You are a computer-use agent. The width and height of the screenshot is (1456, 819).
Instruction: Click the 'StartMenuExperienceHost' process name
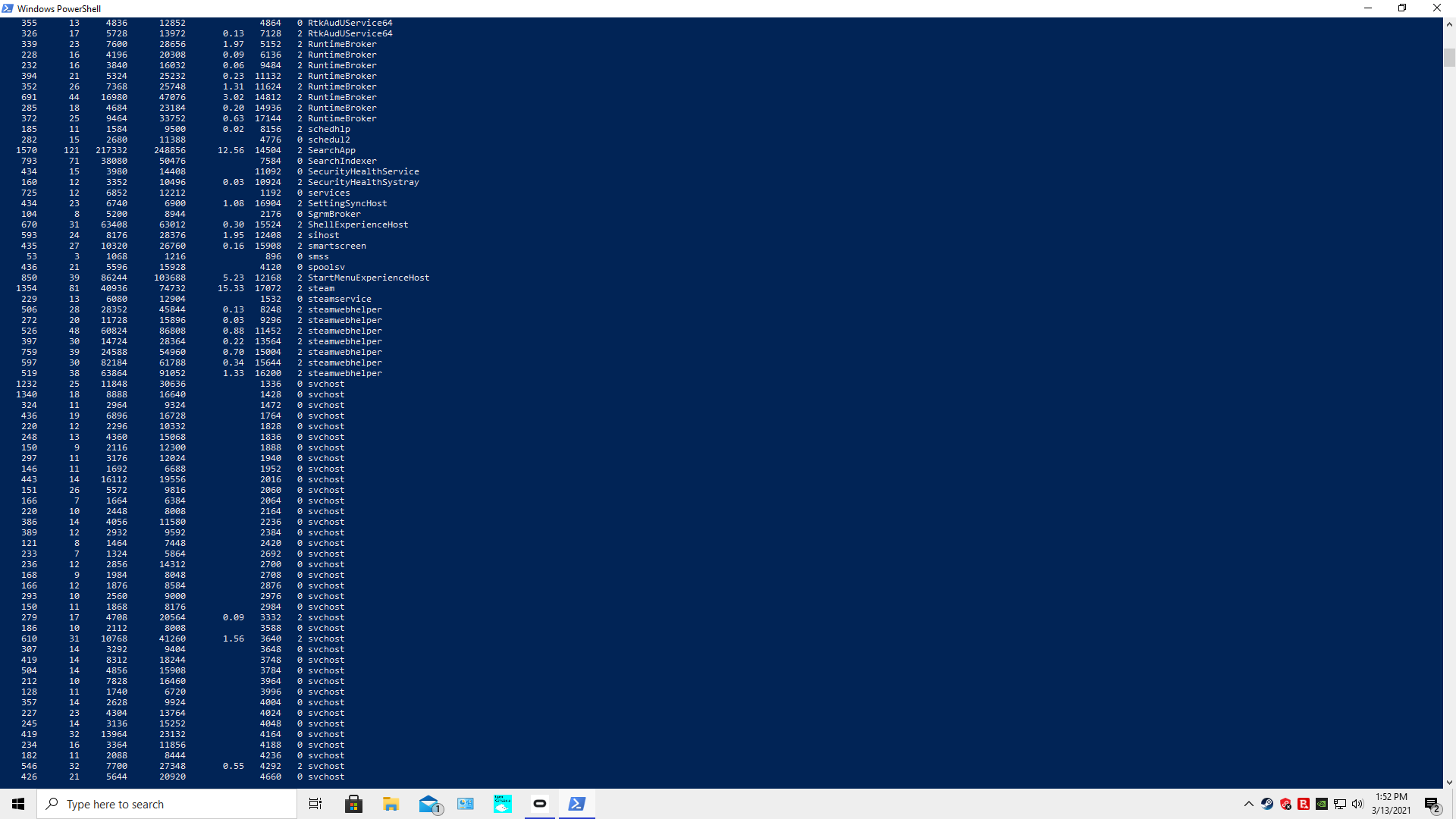(x=369, y=278)
